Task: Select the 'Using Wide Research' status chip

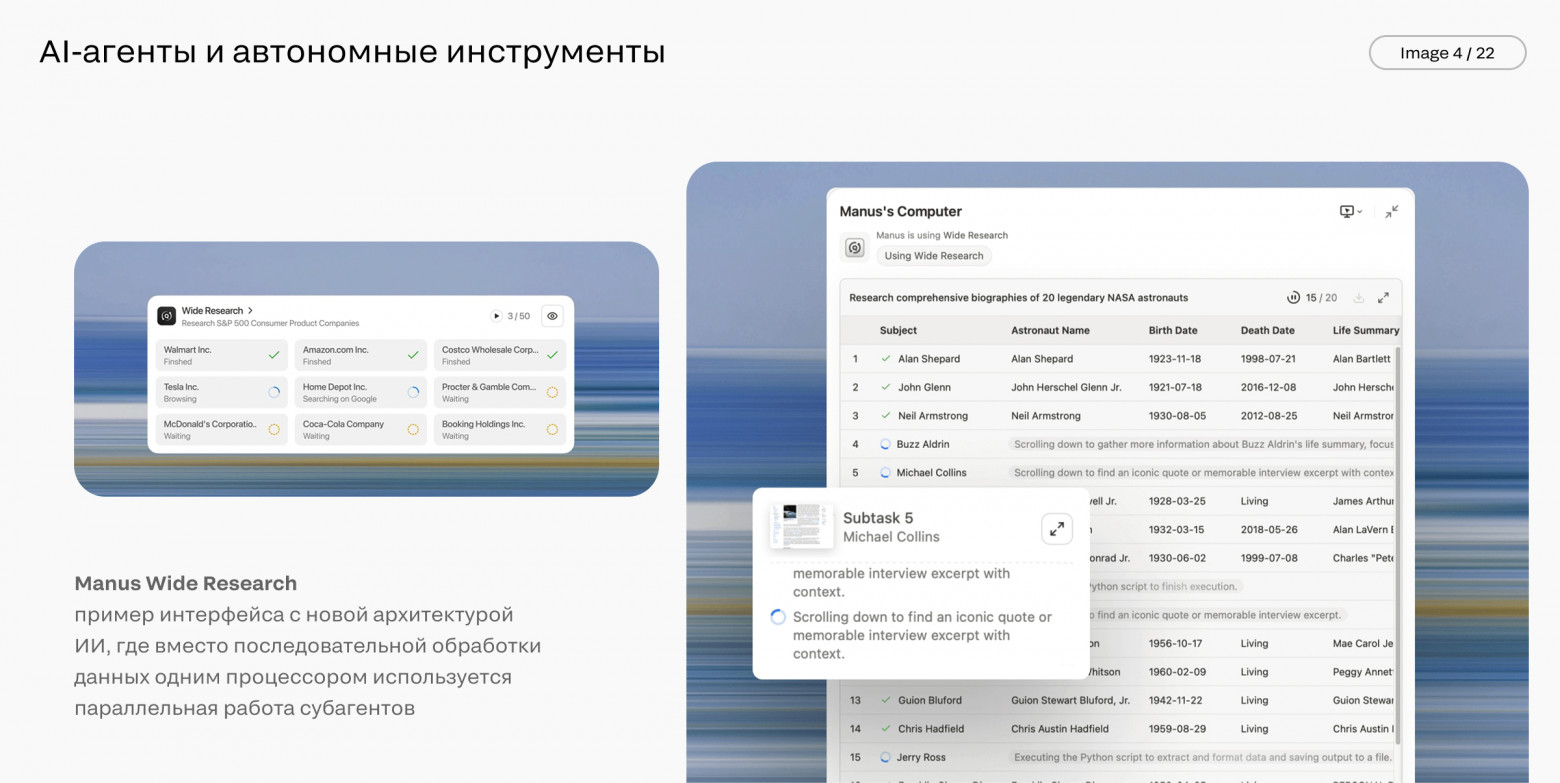Action: (x=933, y=256)
